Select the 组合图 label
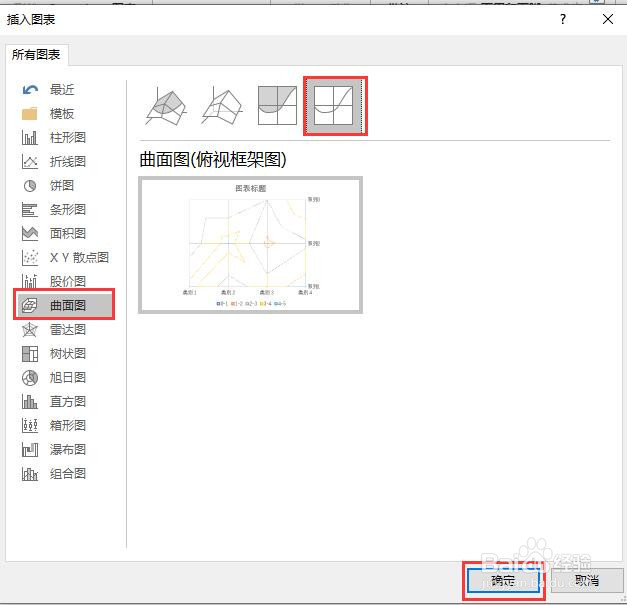This screenshot has width=627, height=605. (68, 474)
